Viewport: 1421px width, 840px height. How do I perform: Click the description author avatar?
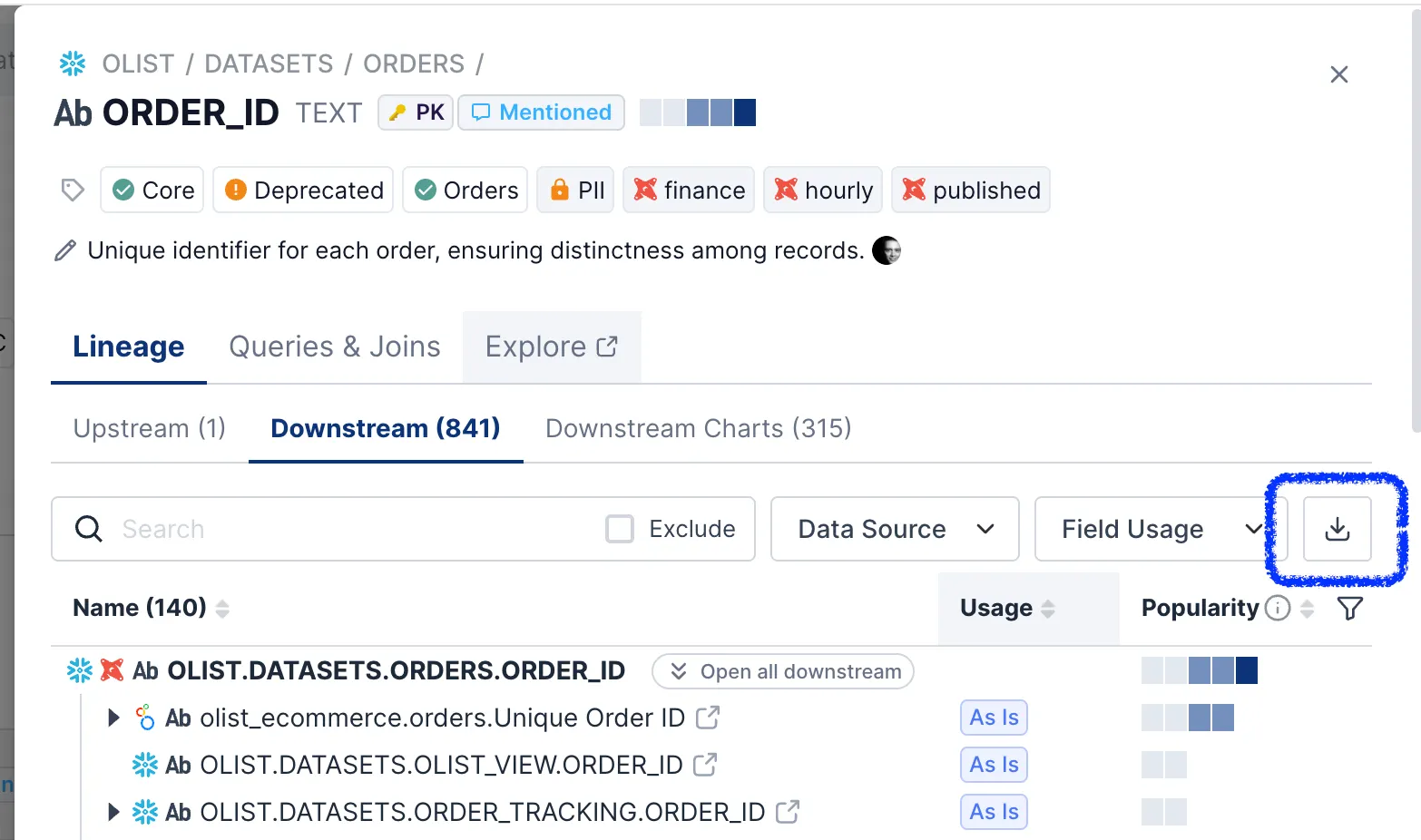pos(886,250)
